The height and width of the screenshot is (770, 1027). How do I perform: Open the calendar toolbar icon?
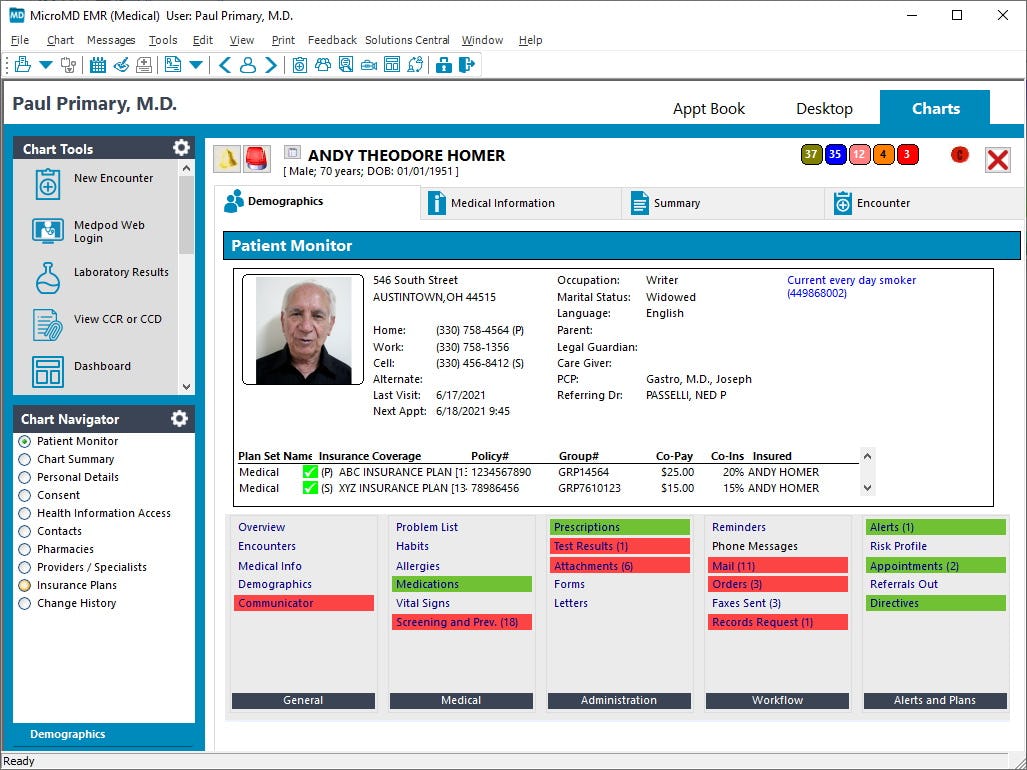(x=98, y=65)
